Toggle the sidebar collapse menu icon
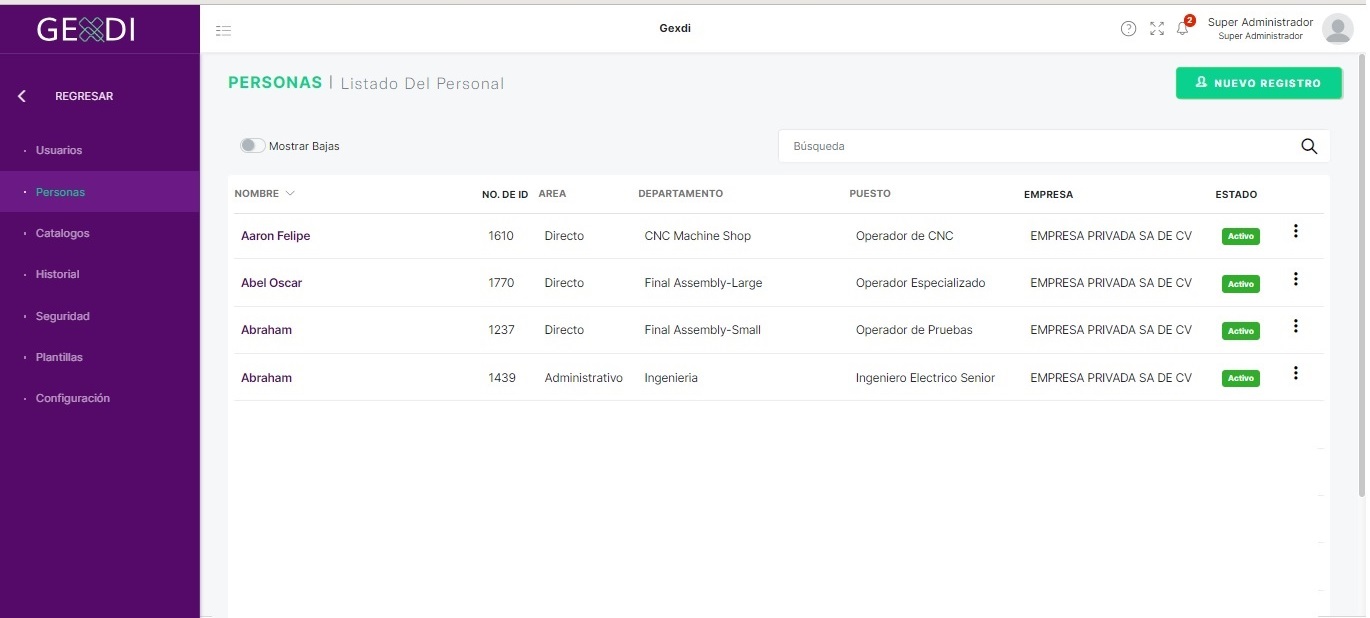 tap(224, 31)
